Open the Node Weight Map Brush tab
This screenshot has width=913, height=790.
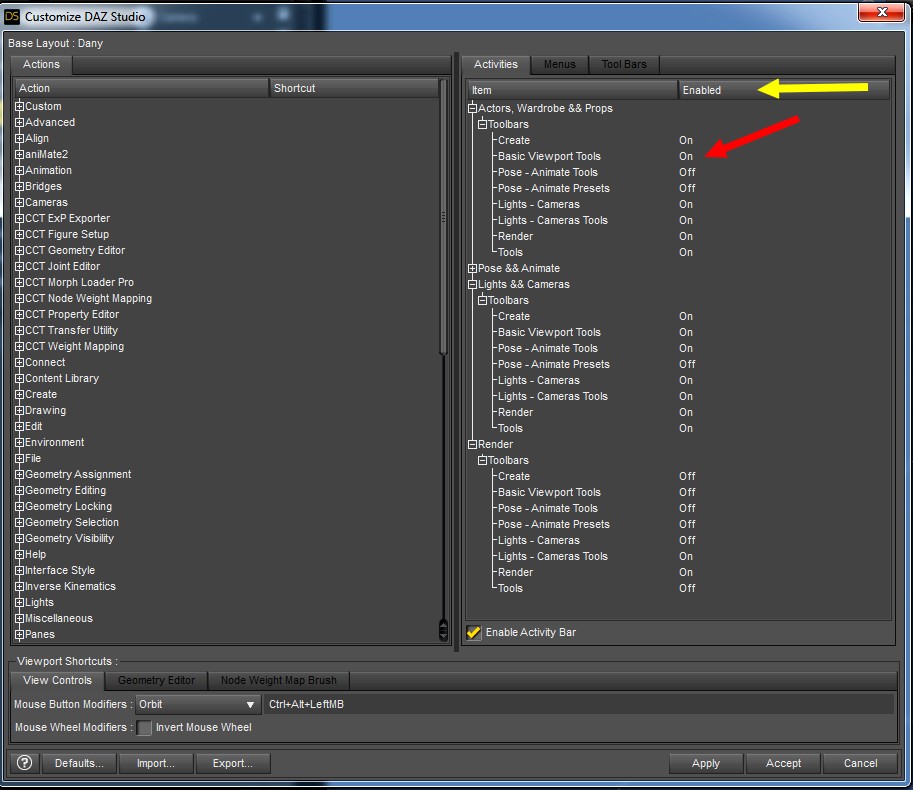point(279,680)
